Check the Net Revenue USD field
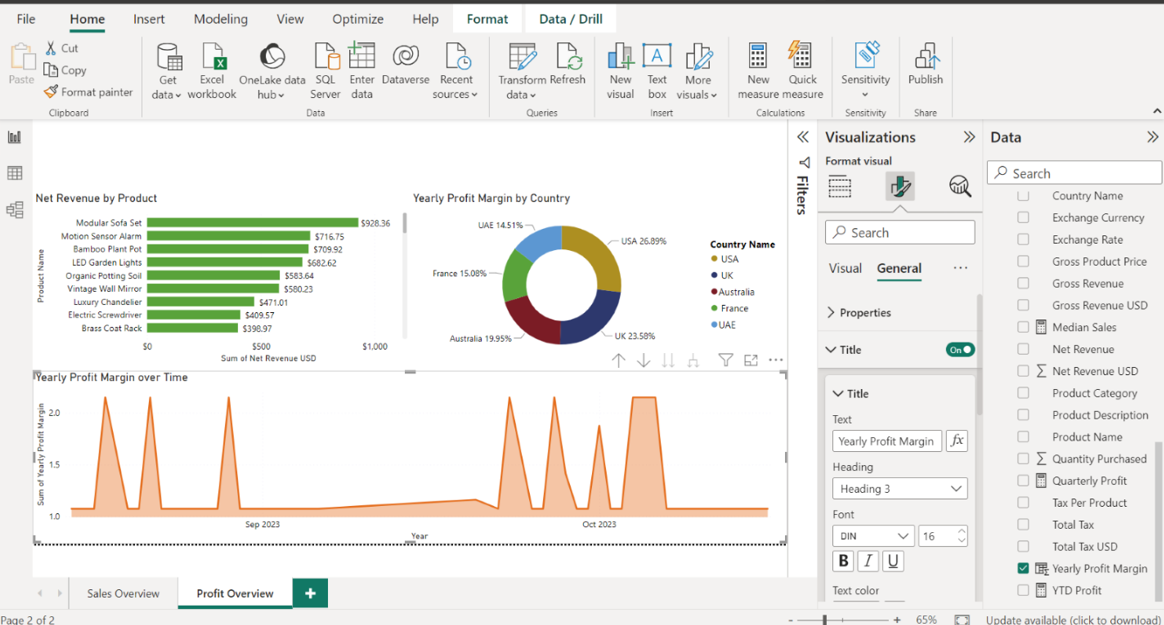The width and height of the screenshot is (1164, 625). (1023, 371)
